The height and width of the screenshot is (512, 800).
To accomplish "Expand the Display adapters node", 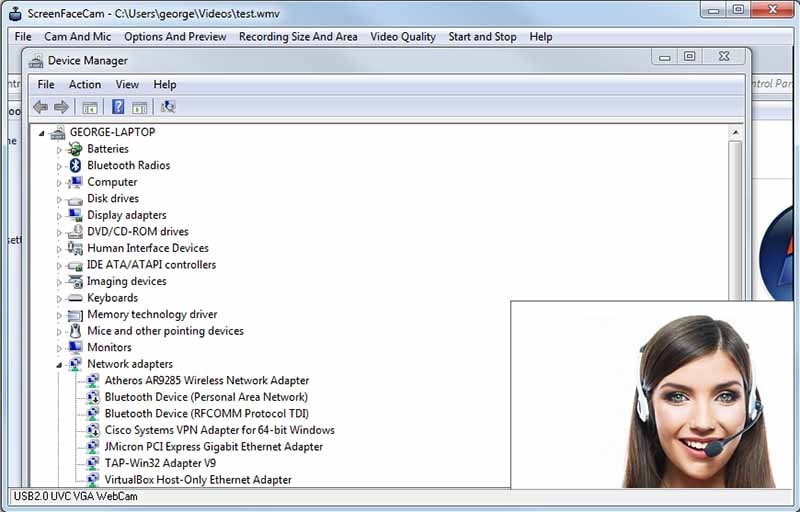I will point(59,216).
